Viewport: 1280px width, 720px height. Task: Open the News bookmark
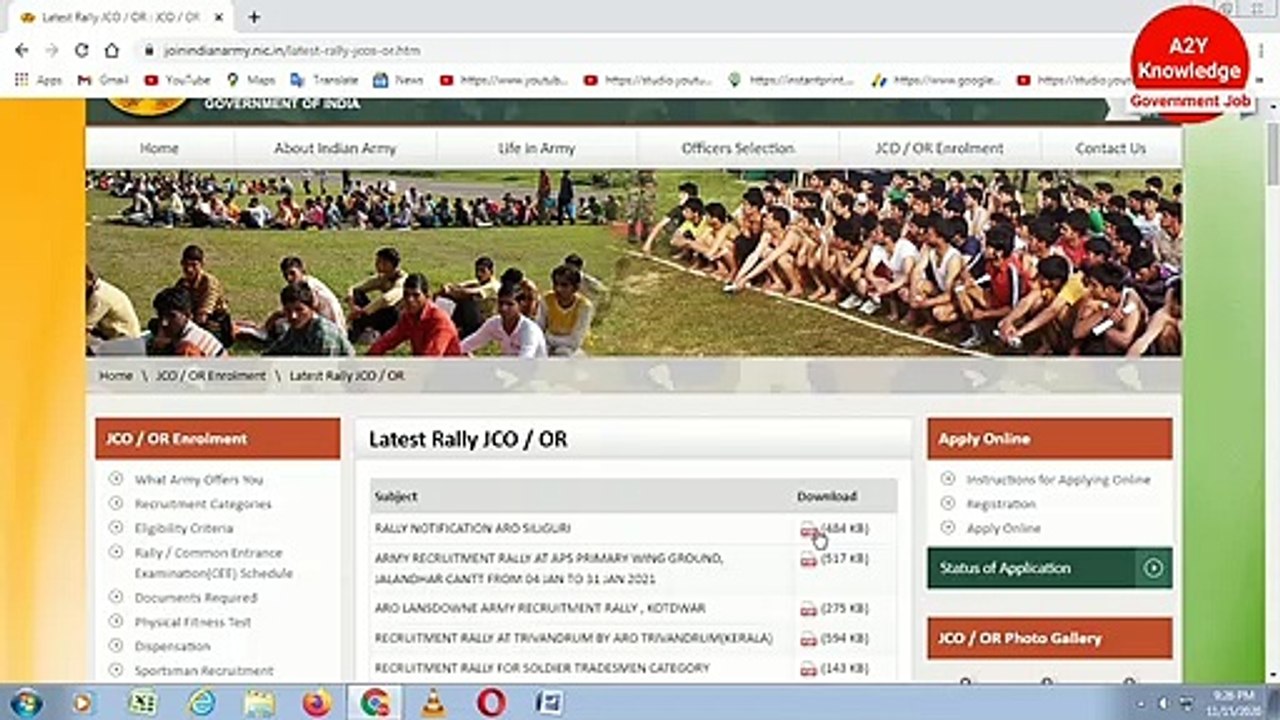(398, 80)
